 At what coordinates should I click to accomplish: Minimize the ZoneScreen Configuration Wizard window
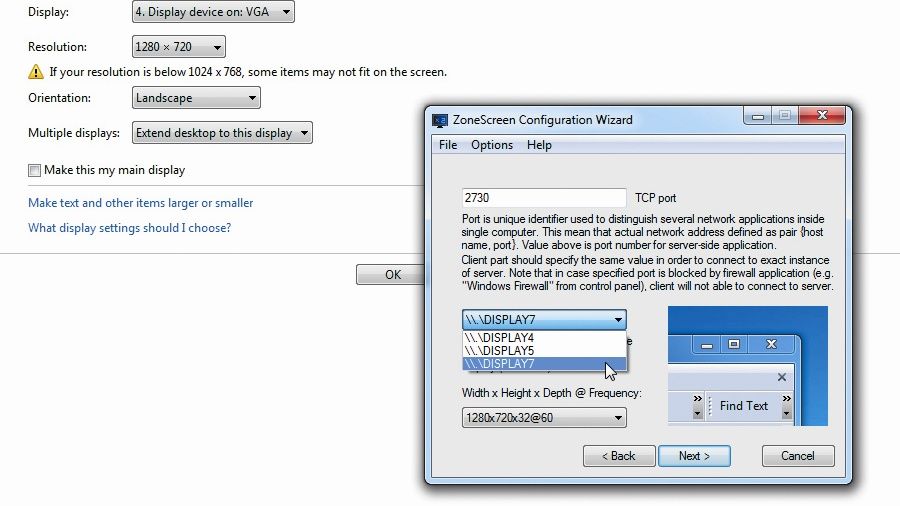point(758,116)
